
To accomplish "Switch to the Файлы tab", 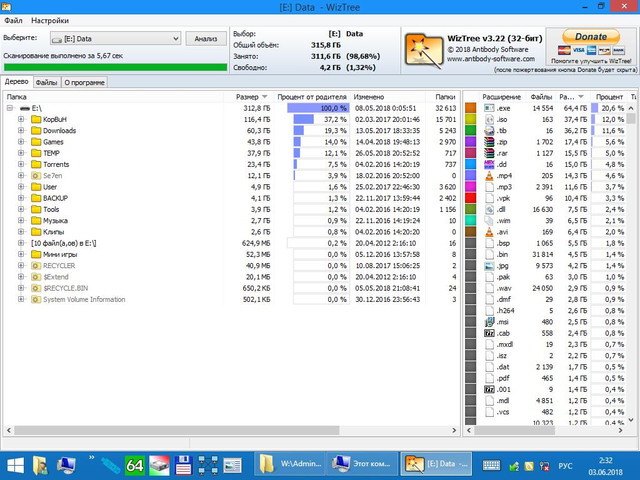I will [x=46, y=82].
